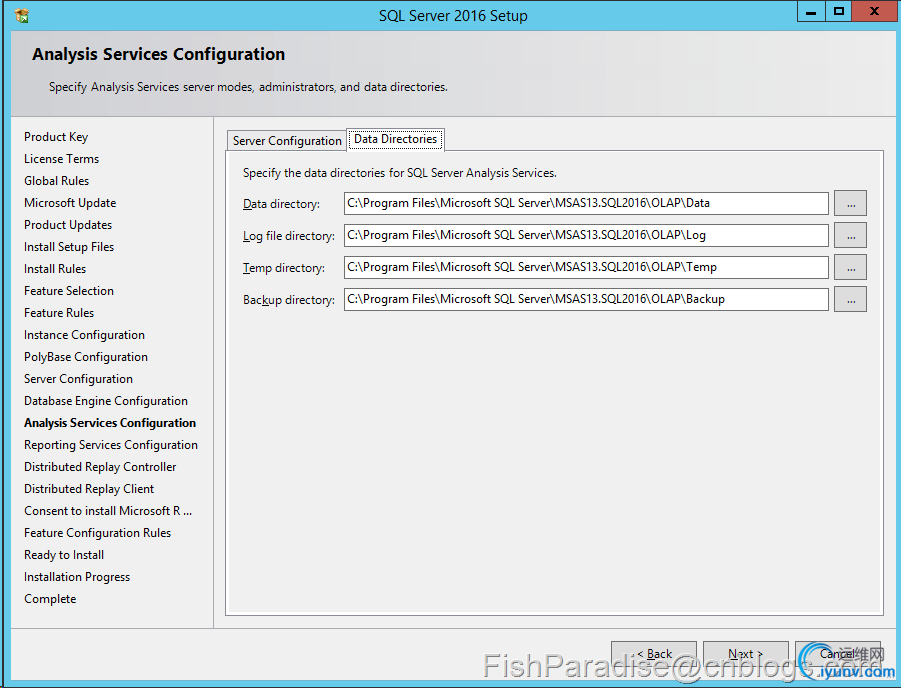Browse for the Log file directory folder
This screenshot has height=688, width=901.
coord(850,236)
